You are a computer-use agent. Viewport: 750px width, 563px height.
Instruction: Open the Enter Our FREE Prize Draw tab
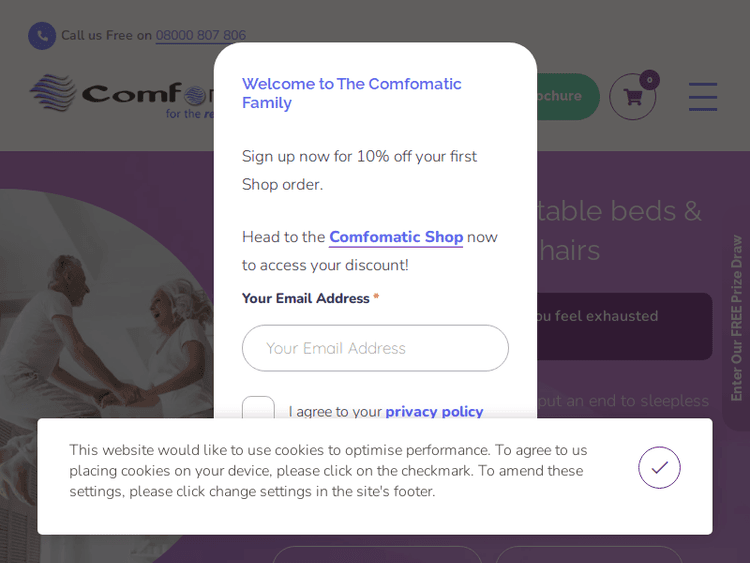pyautogui.click(x=737, y=318)
